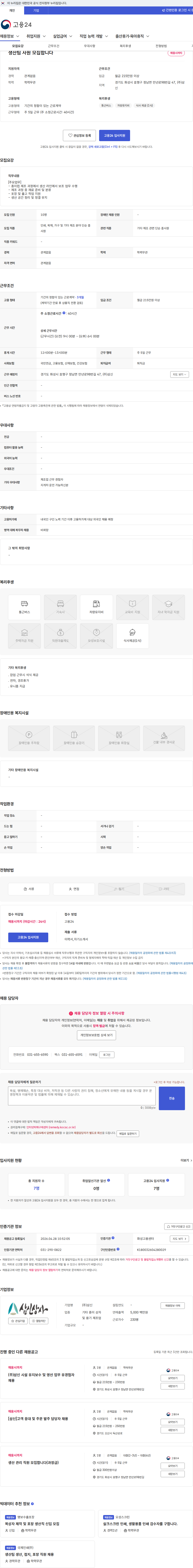Click the 관심정보 등록 button
This screenshot has width=193, height=1568.
pos(79,136)
